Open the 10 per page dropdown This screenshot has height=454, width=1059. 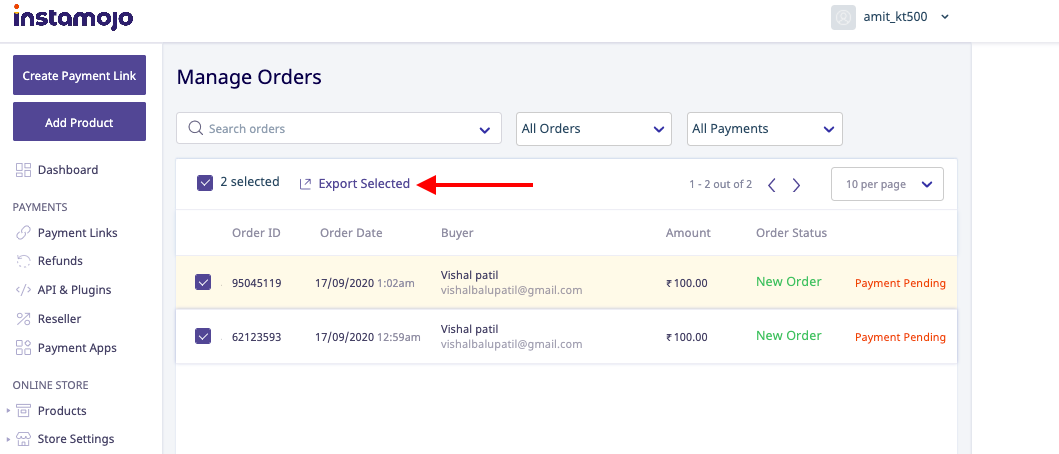coord(887,184)
